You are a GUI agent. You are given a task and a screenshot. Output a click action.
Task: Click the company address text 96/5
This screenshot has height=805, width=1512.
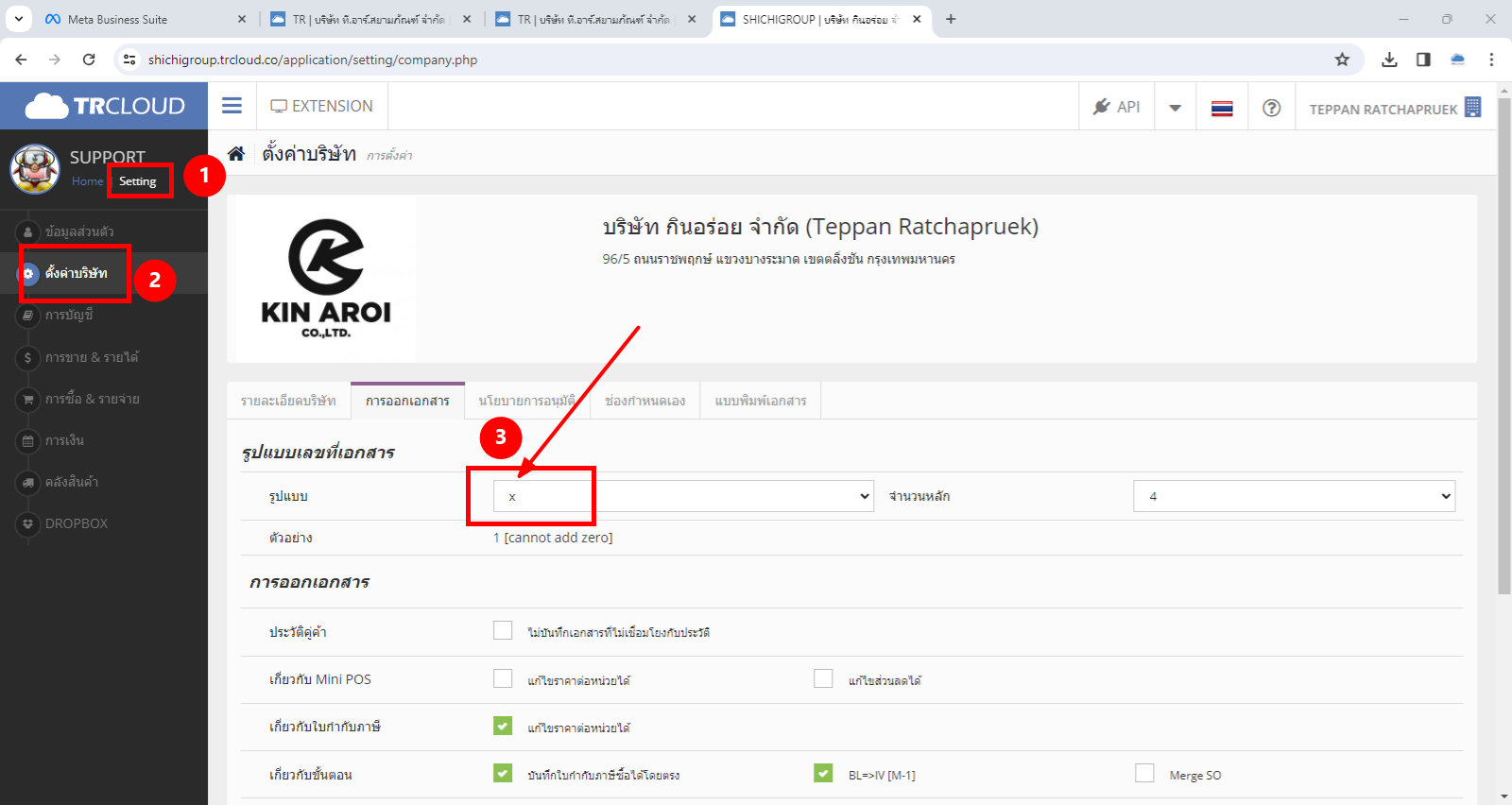[x=779, y=259]
